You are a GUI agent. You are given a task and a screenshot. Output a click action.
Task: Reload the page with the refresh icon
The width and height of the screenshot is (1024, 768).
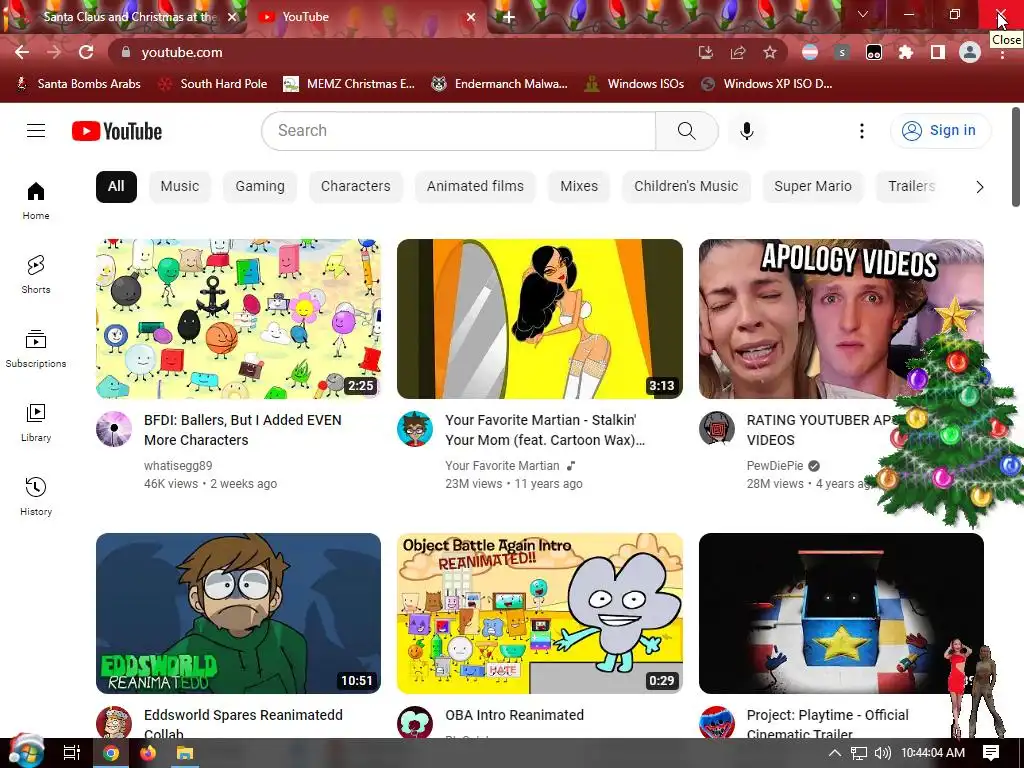pyautogui.click(x=86, y=52)
